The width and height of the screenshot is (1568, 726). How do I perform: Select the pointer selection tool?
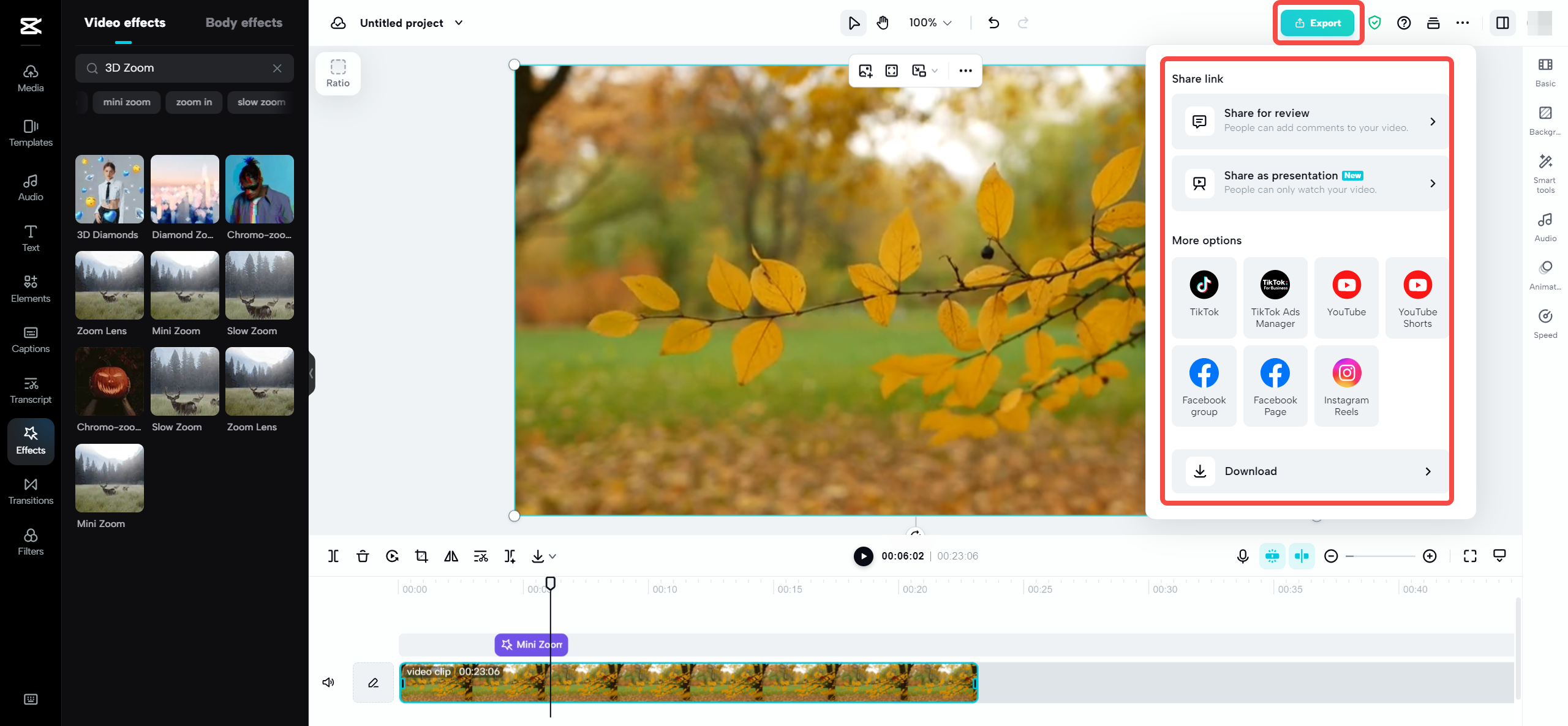click(x=853, y=23)
